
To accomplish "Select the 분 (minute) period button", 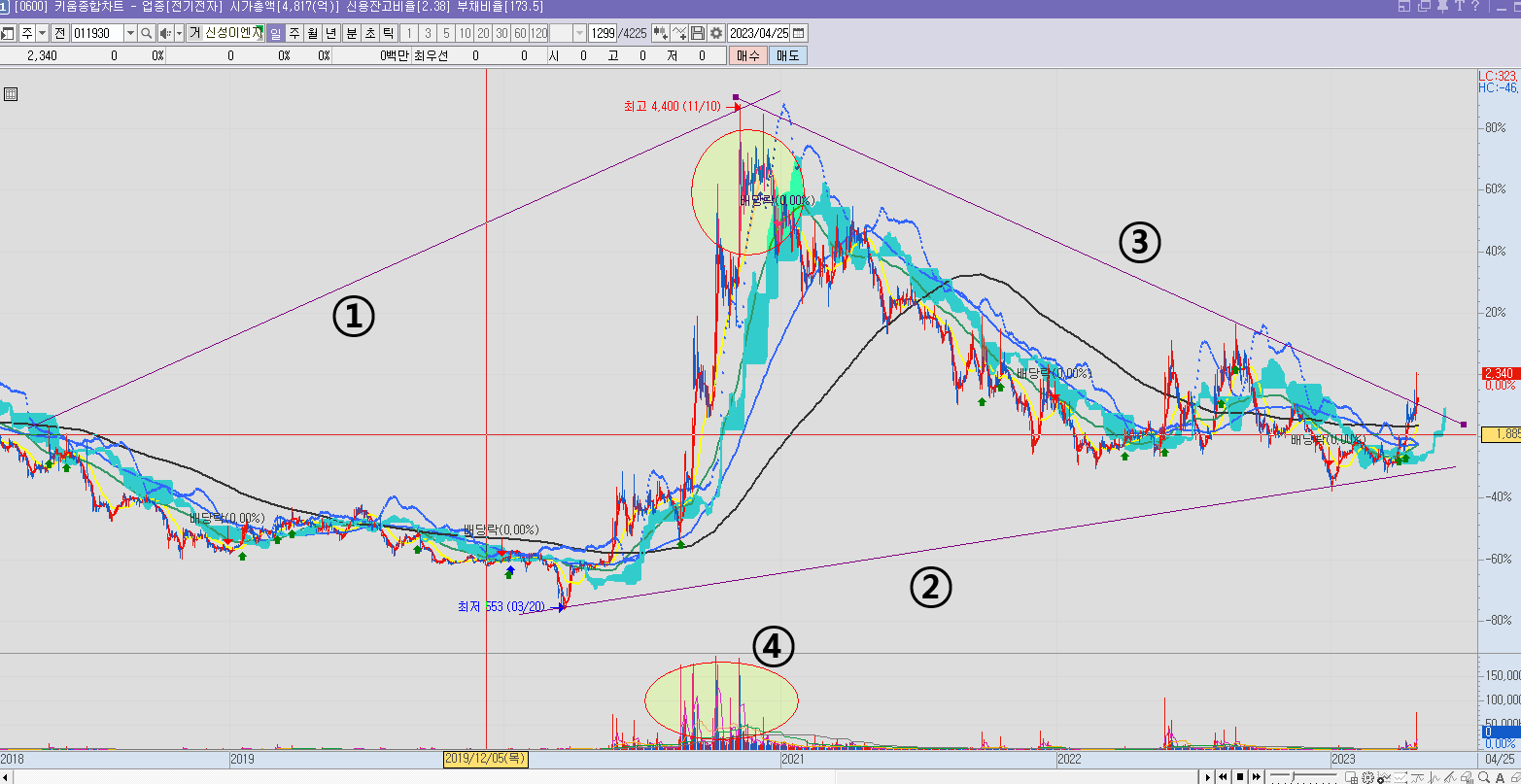I will 352,33.
